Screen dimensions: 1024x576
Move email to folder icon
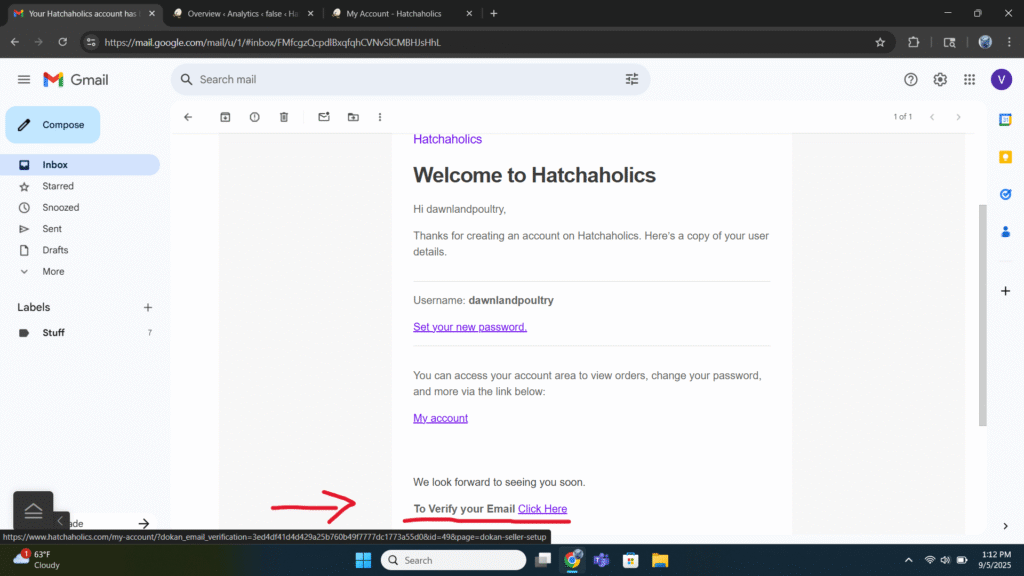[x=353, y=117]
